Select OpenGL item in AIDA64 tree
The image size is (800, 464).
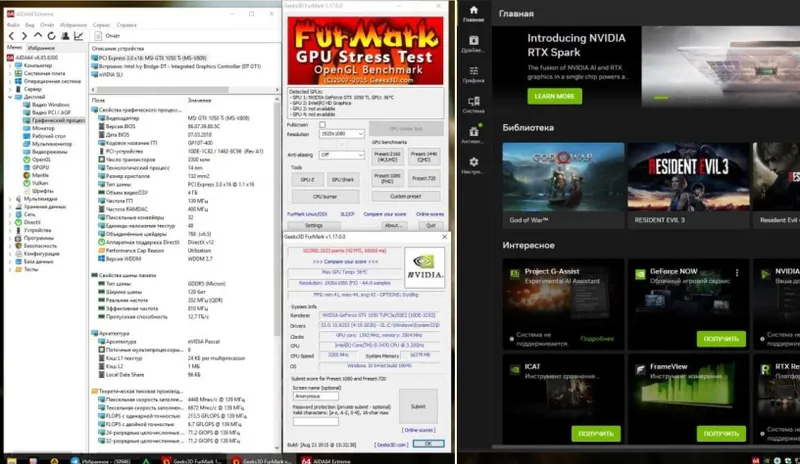(x=41, y=160)
